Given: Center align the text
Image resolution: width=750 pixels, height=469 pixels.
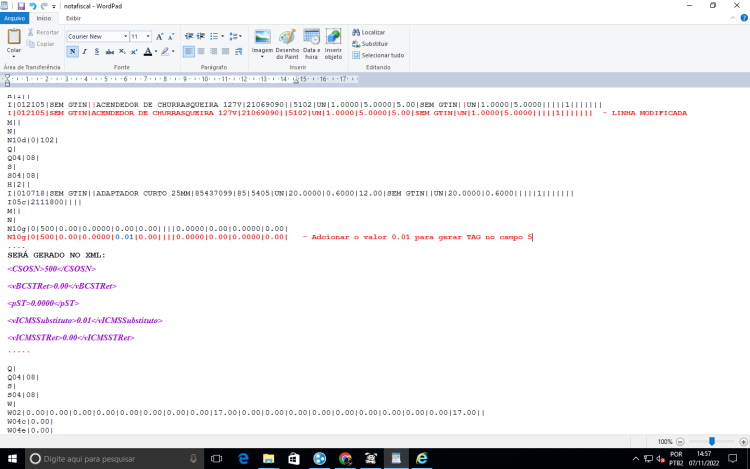Looking at the screenshot, I should pyautogui.click(x=201, y=51).
